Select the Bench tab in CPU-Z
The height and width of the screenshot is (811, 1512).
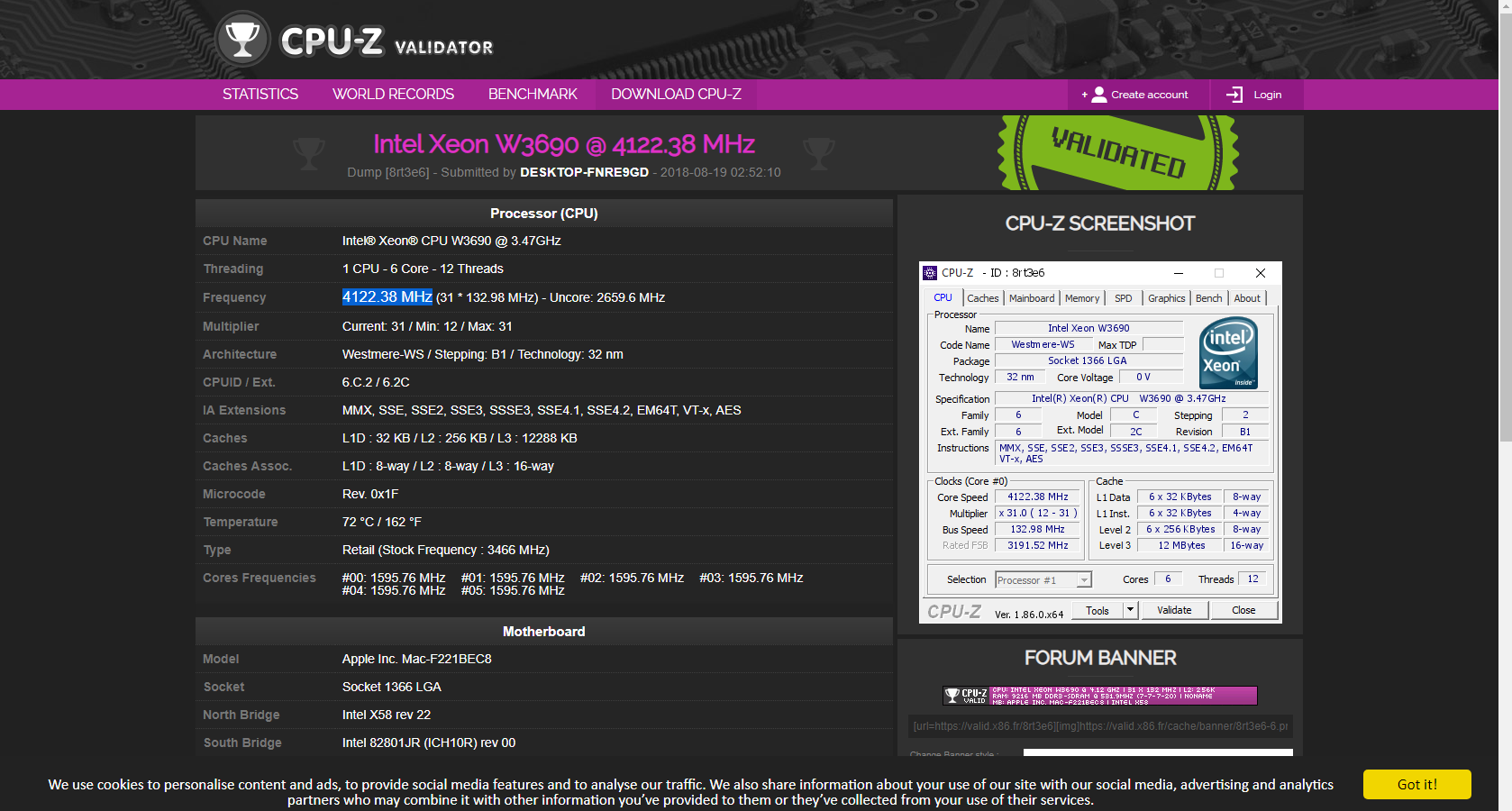click(1209, 298)
